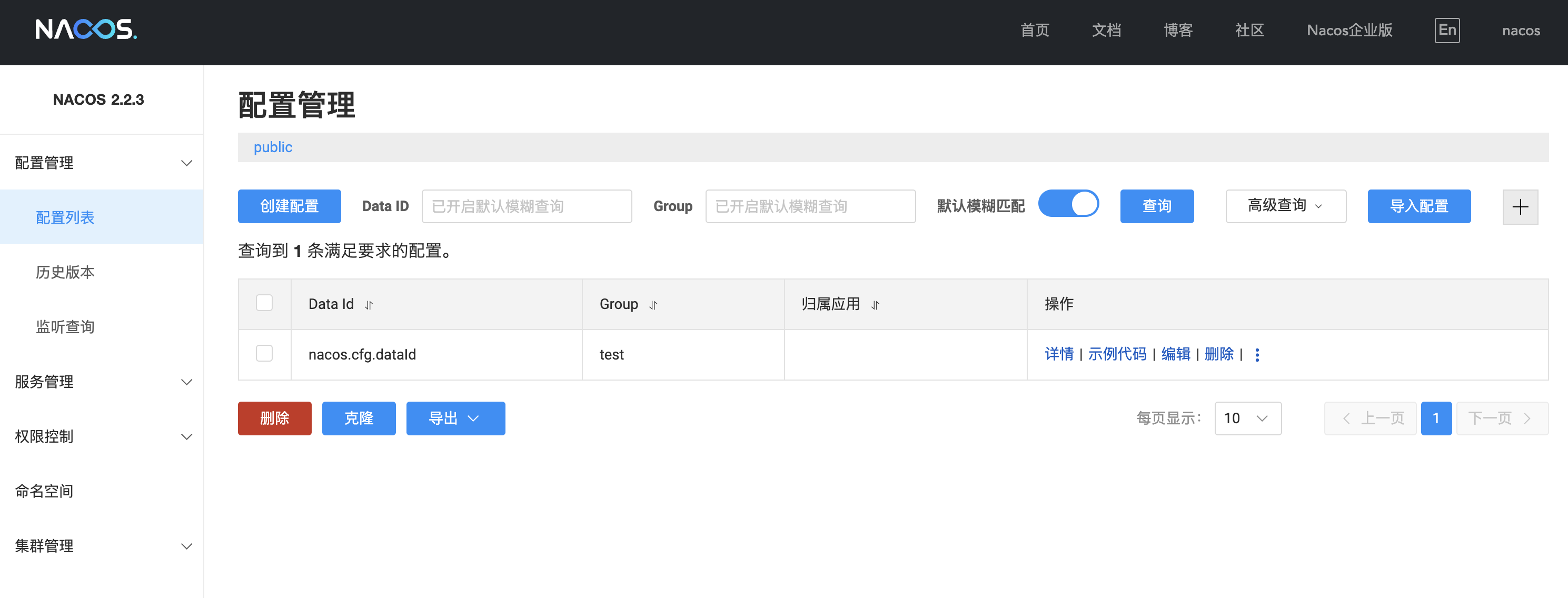Open the 文档 top navigation item
Image resolution: width=1568 pixels, height=598 pixels.
1106,30
